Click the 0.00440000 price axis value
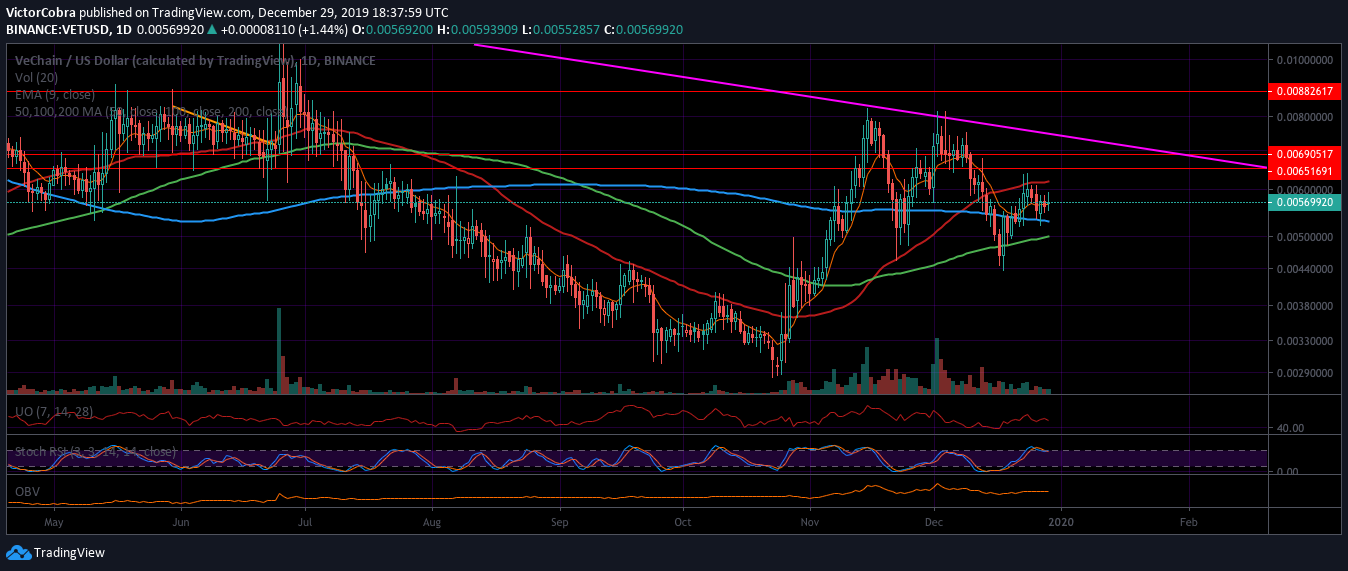The width and height of the screenshot is (1348, 571). 1306,269
